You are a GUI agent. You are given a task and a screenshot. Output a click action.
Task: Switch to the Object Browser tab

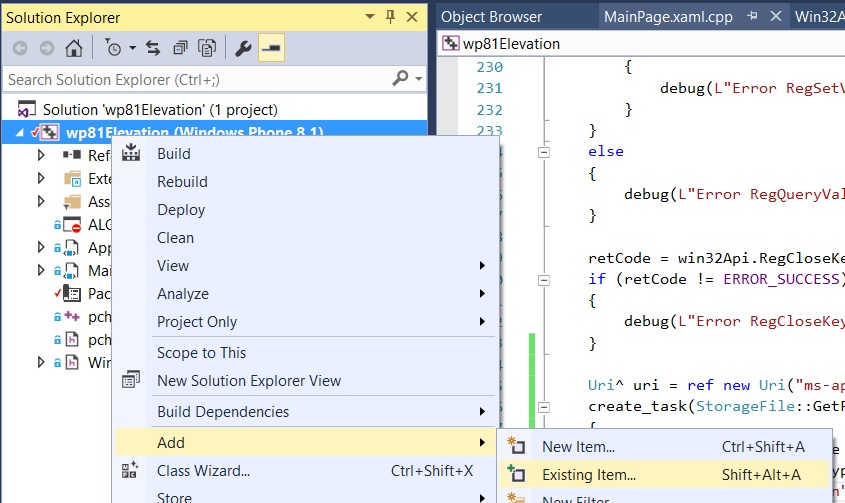(491, 17)
